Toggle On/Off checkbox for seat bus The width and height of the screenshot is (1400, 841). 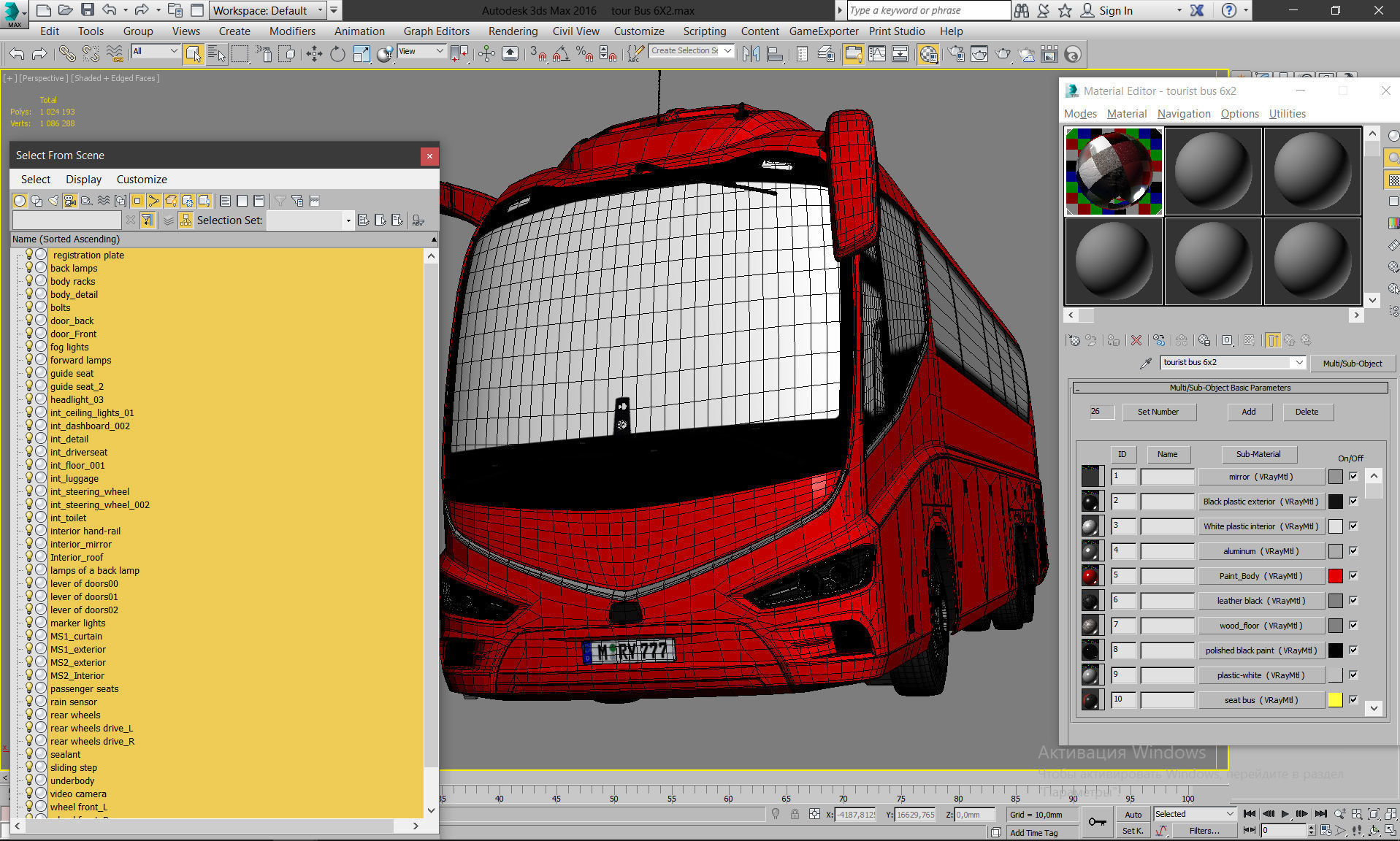click(1353, 700)
